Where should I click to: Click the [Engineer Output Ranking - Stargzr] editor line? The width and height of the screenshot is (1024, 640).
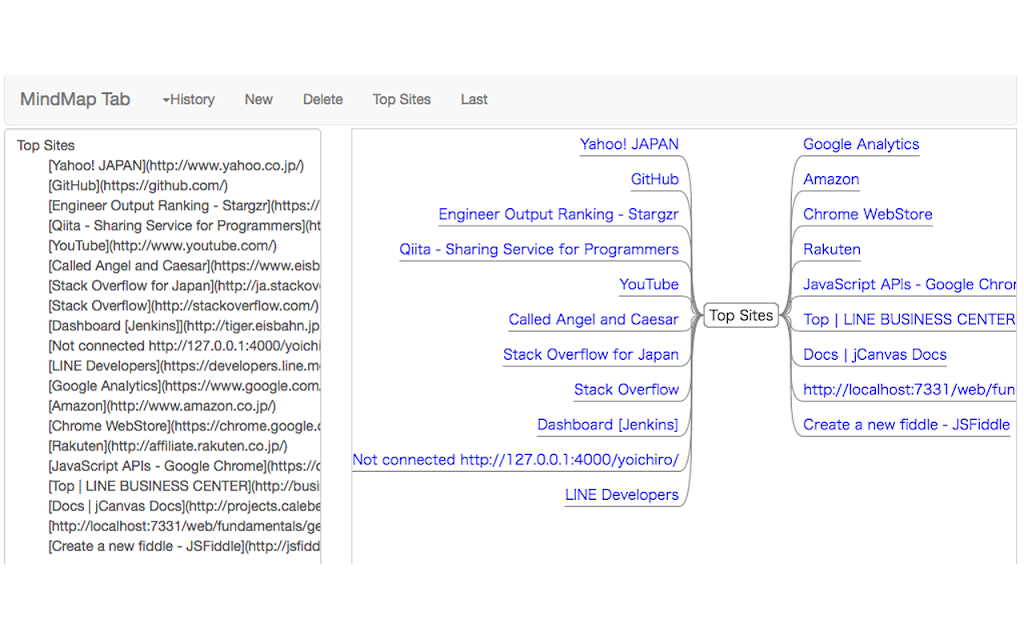coord(184,206)
